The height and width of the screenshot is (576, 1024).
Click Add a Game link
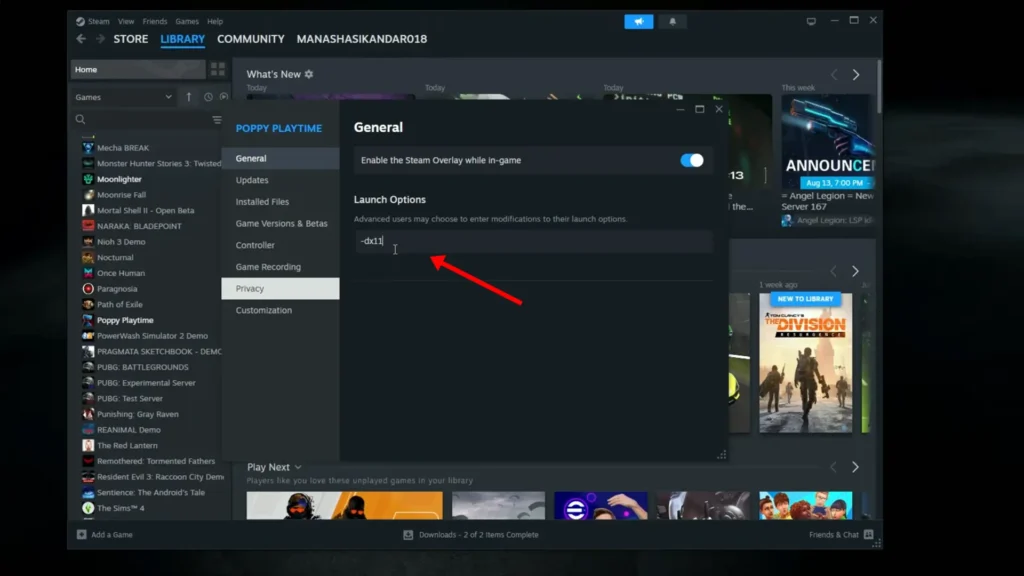[x=112, y=534]
